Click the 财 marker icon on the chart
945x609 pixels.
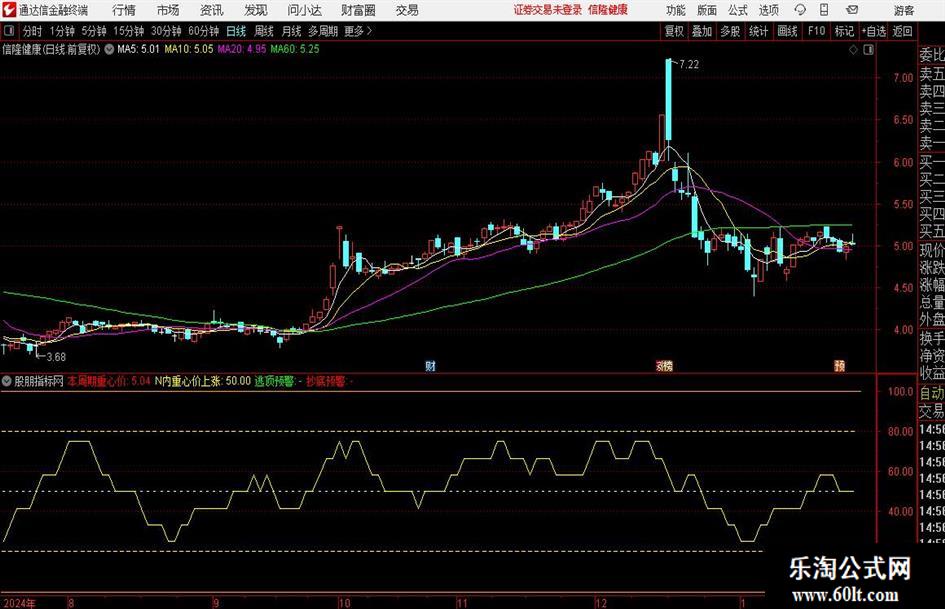[x=430, y=365]
